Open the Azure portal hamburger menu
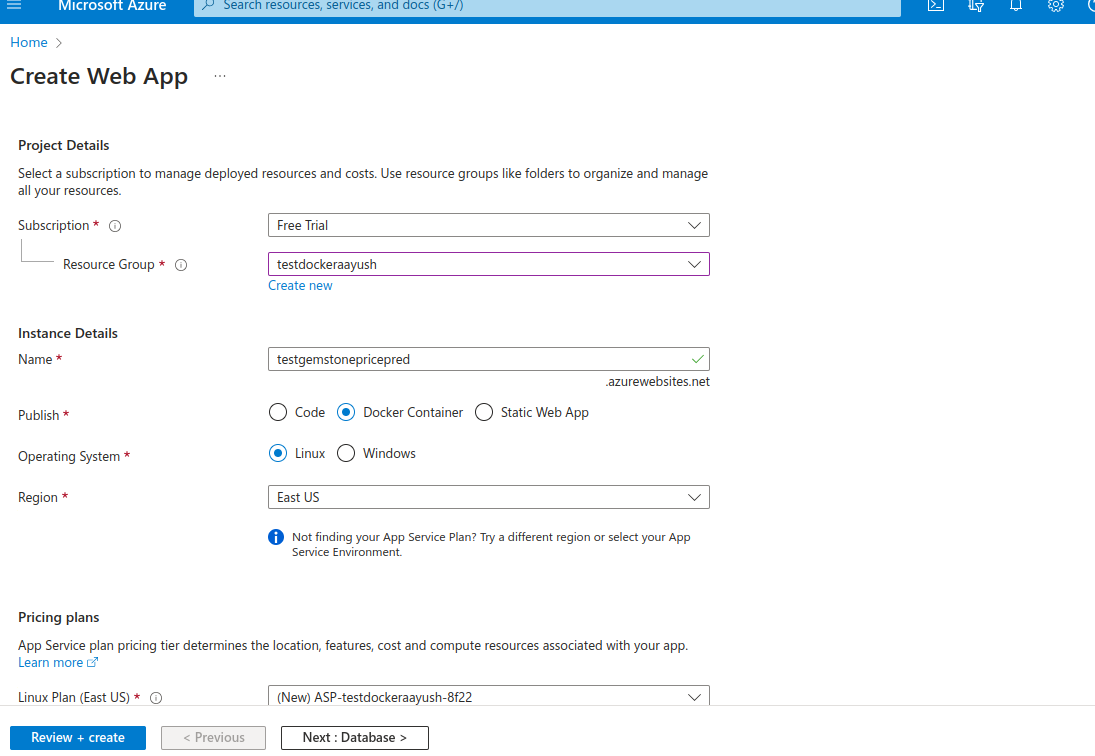The width and height of the screenshot is (1095, 756). (14, 5)
